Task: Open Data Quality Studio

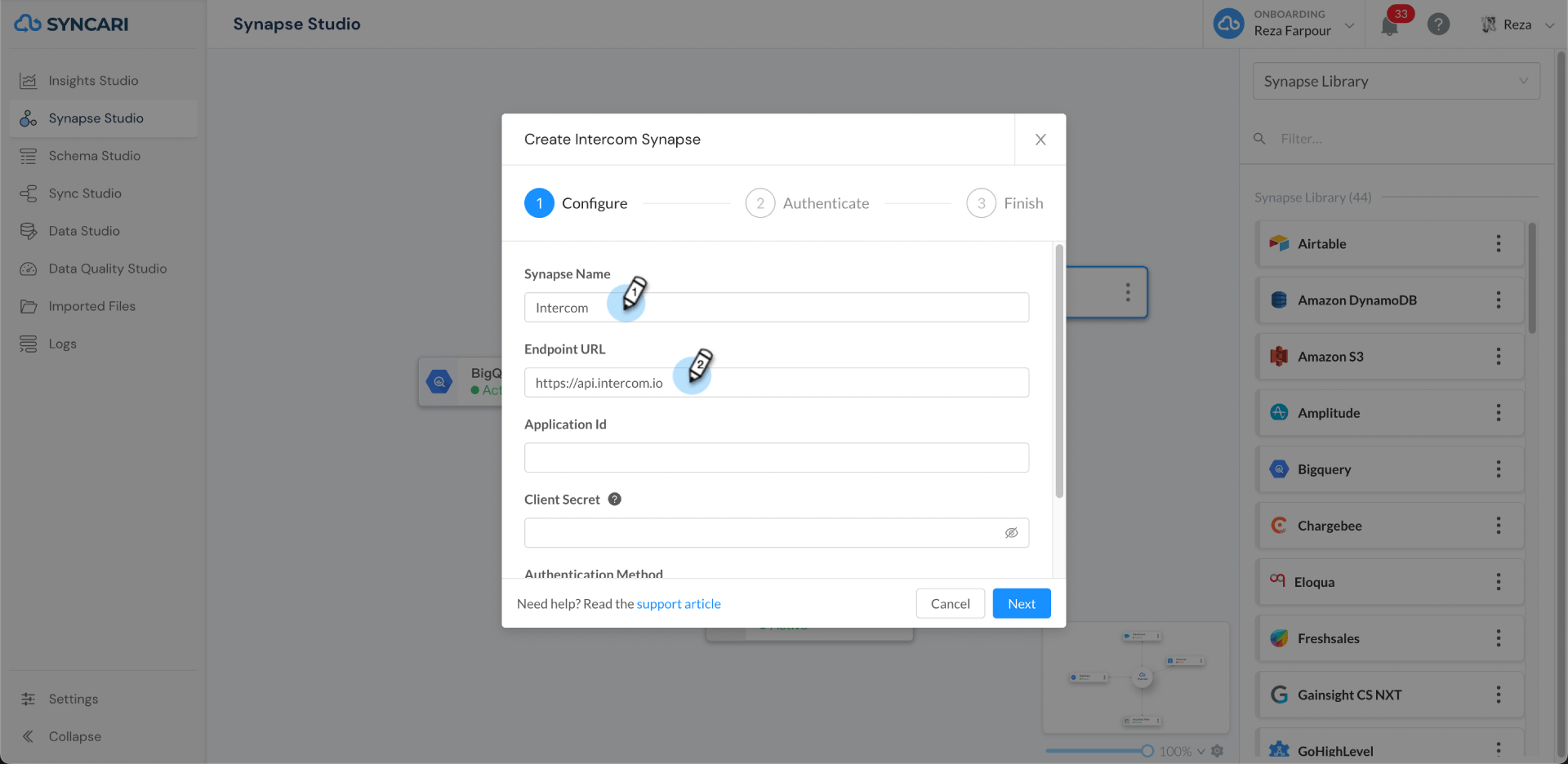Action: pyautogui.click(x=107, y=269)
